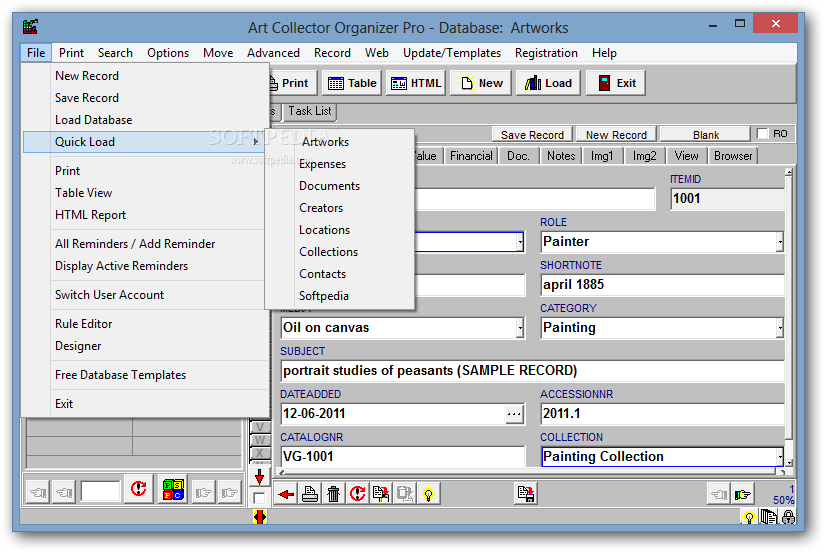
Task: Select HTML Report in the File menu
Action: click(146, 215)
